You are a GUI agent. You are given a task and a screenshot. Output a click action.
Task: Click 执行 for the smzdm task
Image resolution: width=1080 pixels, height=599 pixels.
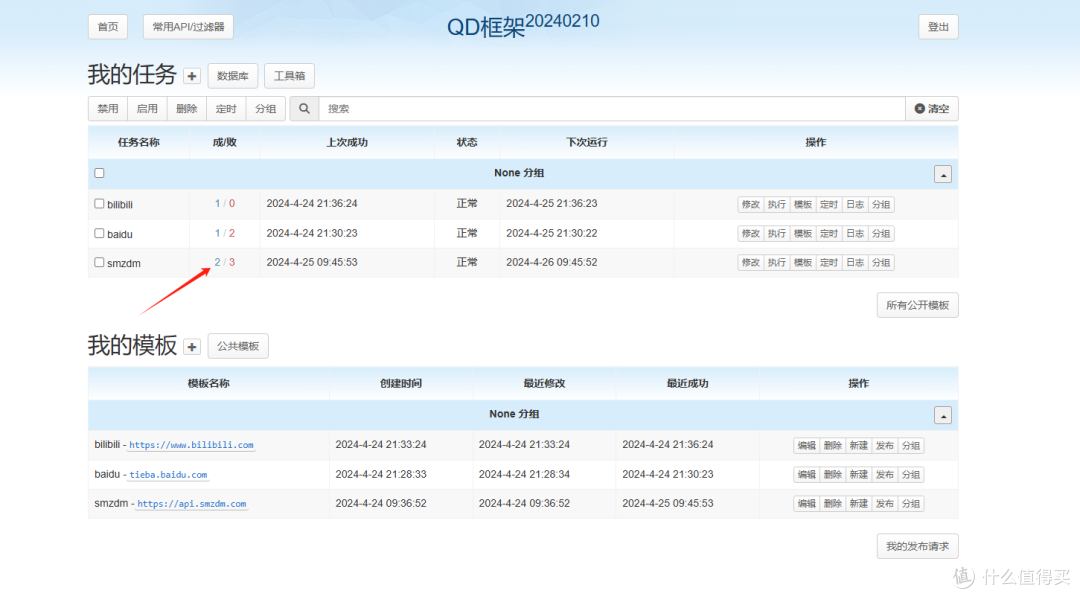[776, 262]
